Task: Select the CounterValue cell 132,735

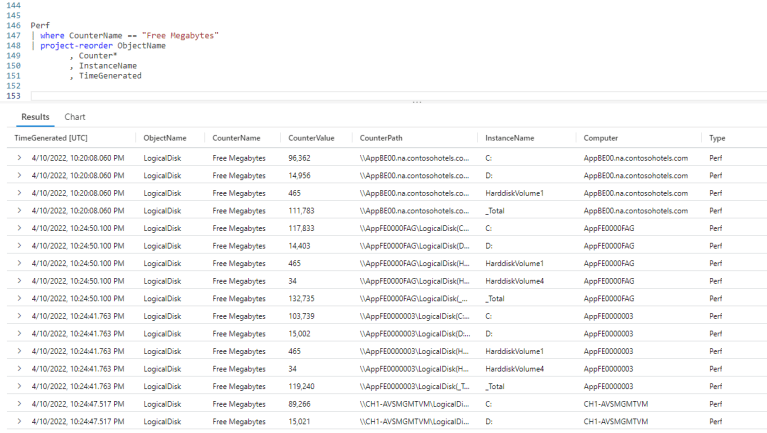Action: [301, 298]
